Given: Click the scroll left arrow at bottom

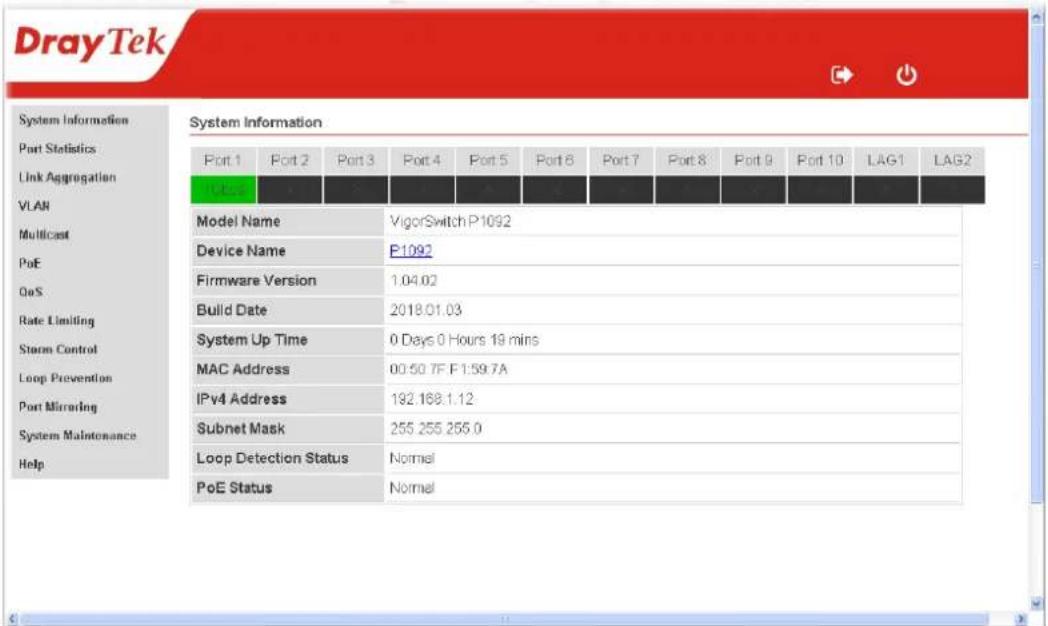Looking at the screenshot, I should [11, 619].
